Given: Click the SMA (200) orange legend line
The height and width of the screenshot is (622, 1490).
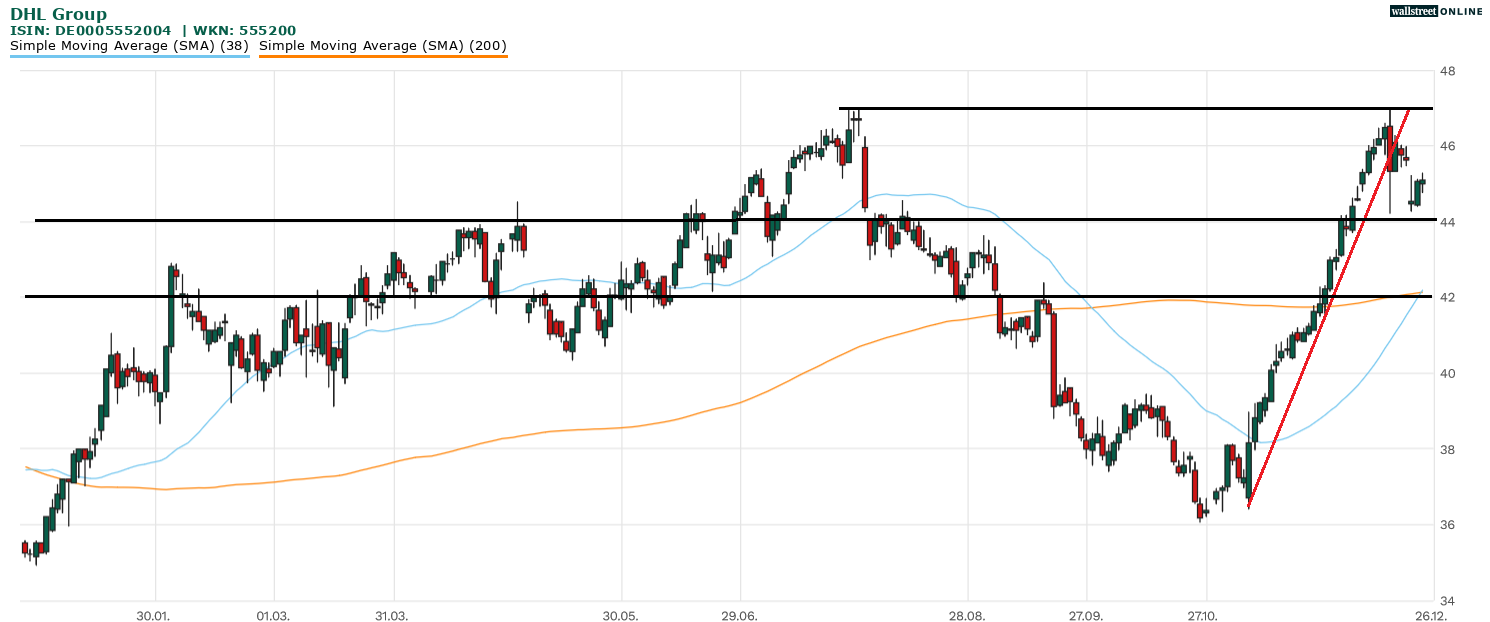Looking at the screenshot, I should coord(382,56).
